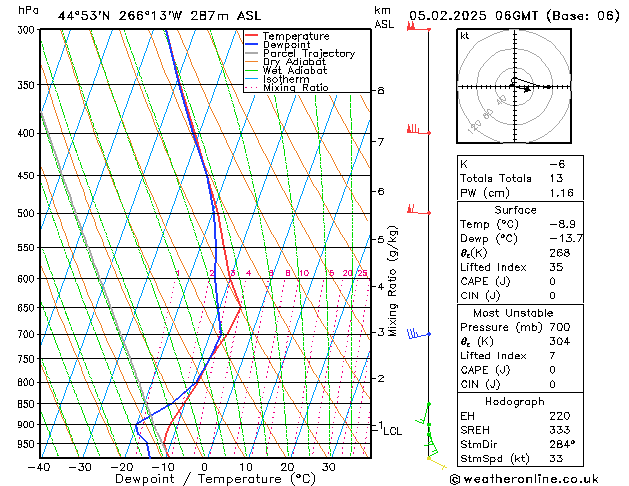Click the Most Unstable pressure value '700'
Screen dimensions: 629x486
point(560,327)
